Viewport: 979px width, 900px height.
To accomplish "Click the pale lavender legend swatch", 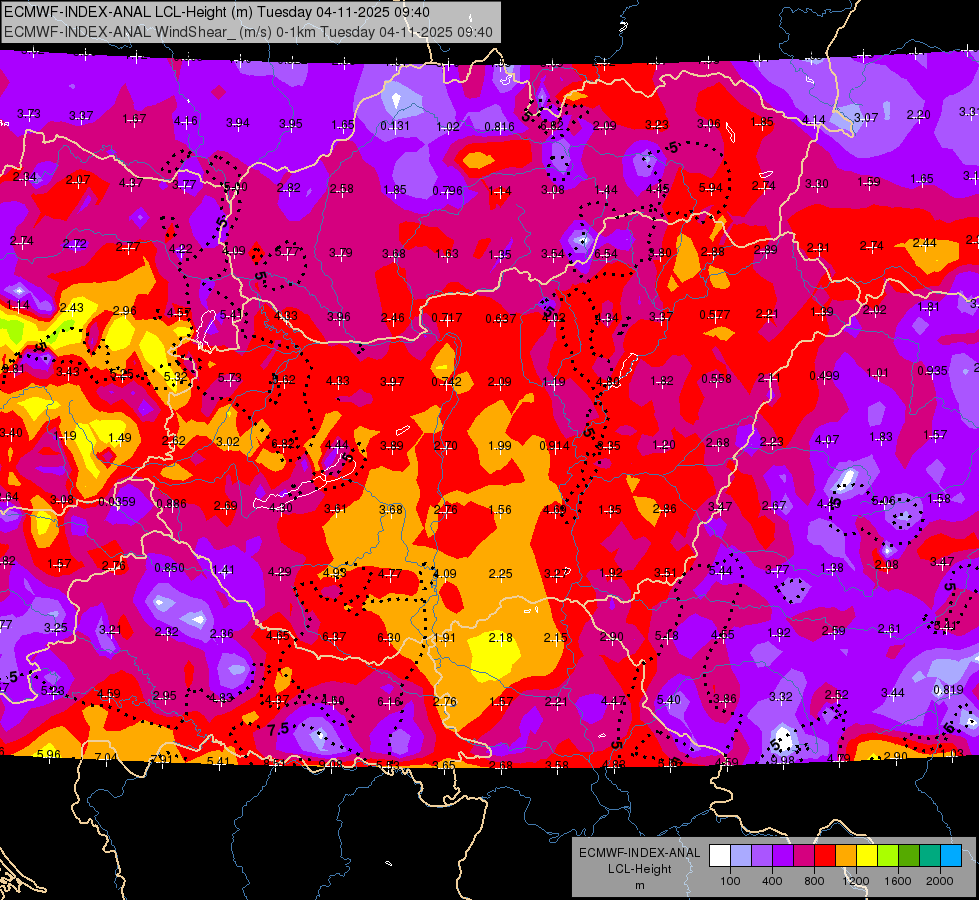I will [741, 856].
